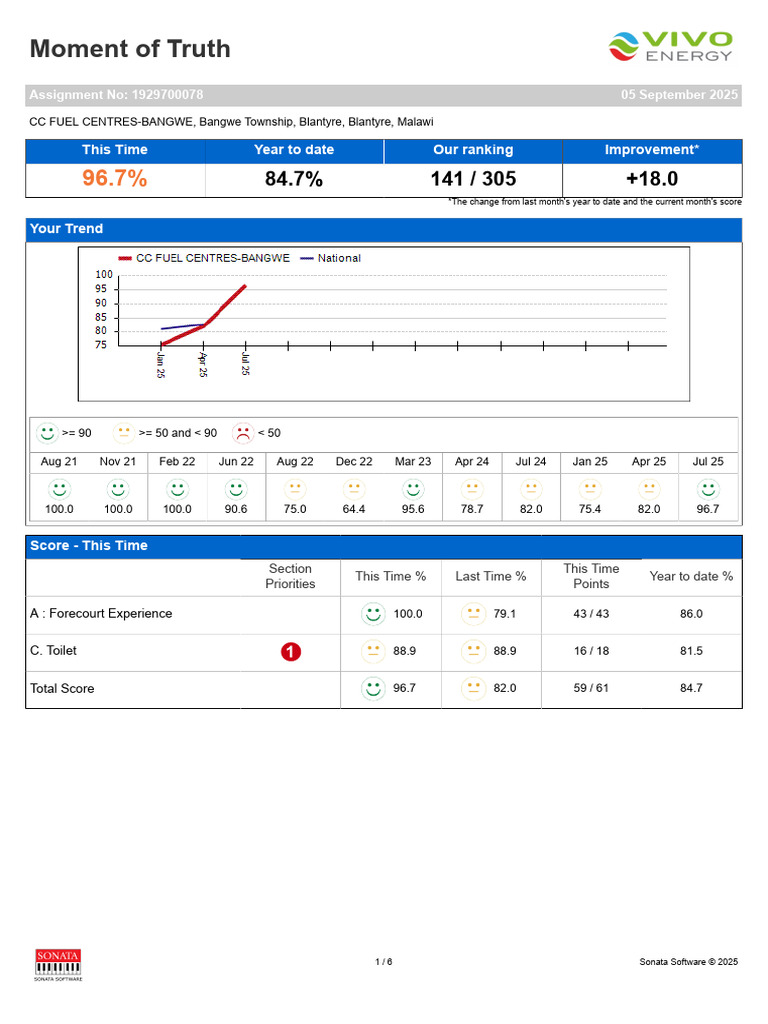Select the Your Trend section header
Screen dimensions: 768x1024
383,229
